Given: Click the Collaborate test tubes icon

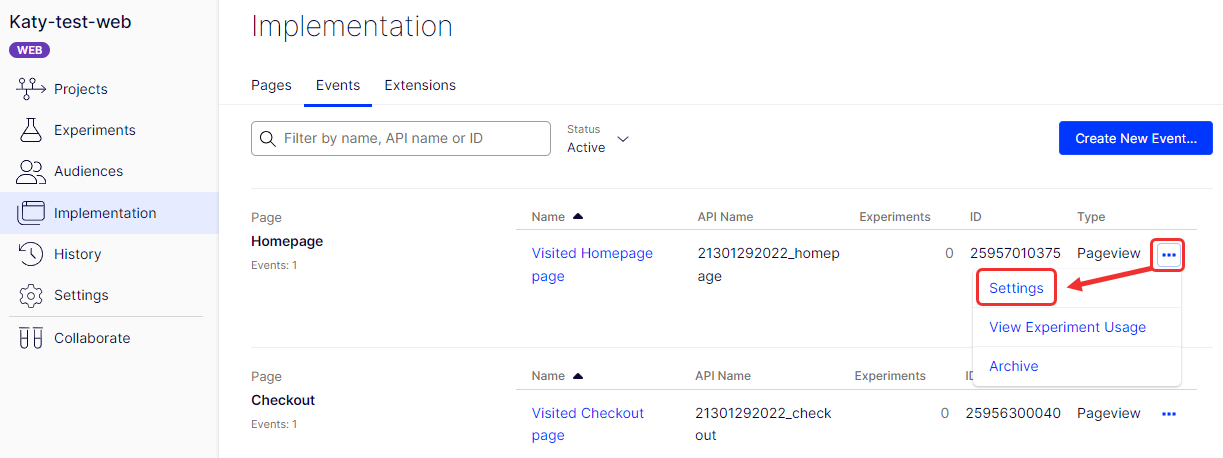Looking at the screenshot, I should coord(32,338).
